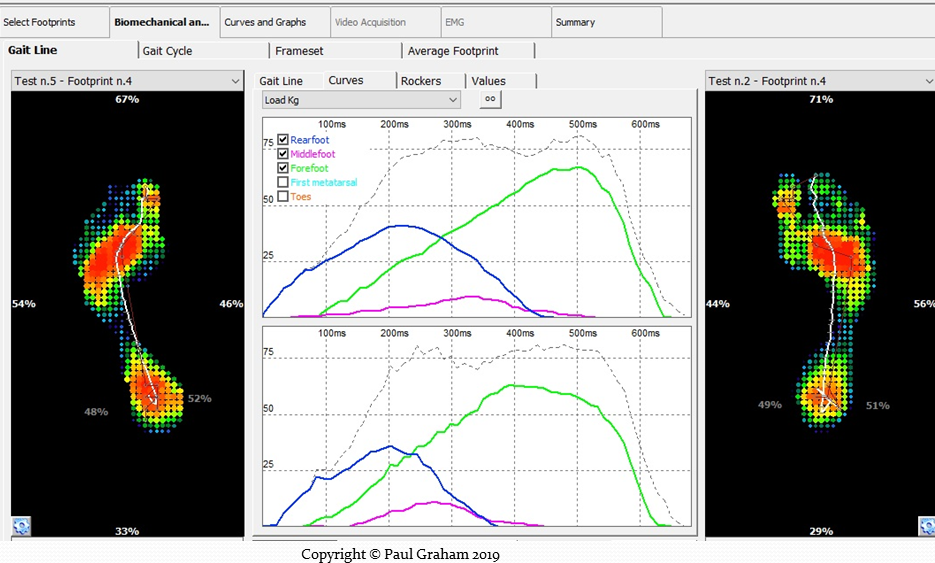Toggle the Rearfoot curve checkbox

point(283,140)
